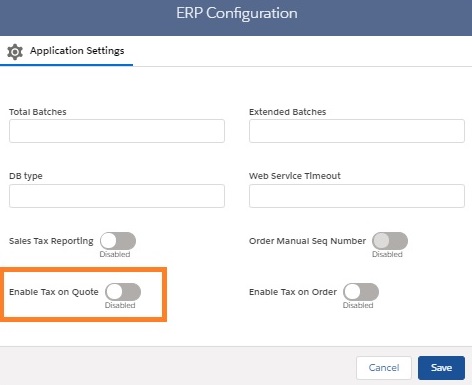Click into the Extended Batches text box
Viewport: 472px width, 385px height.
point(357,131)
